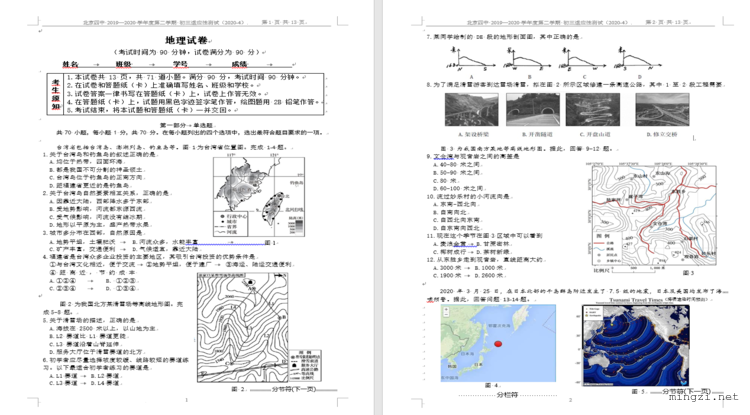This screenshot has width=750, height=415.
Task: Click the 分栏符 column break marker
Action: click(507, 395)
